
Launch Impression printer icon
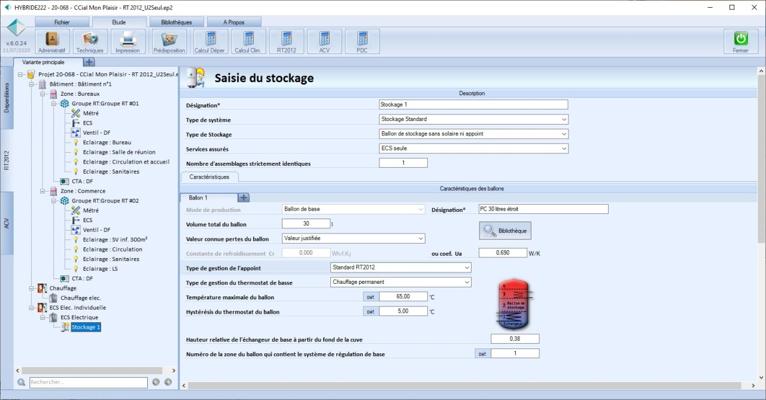click(127, 41)
